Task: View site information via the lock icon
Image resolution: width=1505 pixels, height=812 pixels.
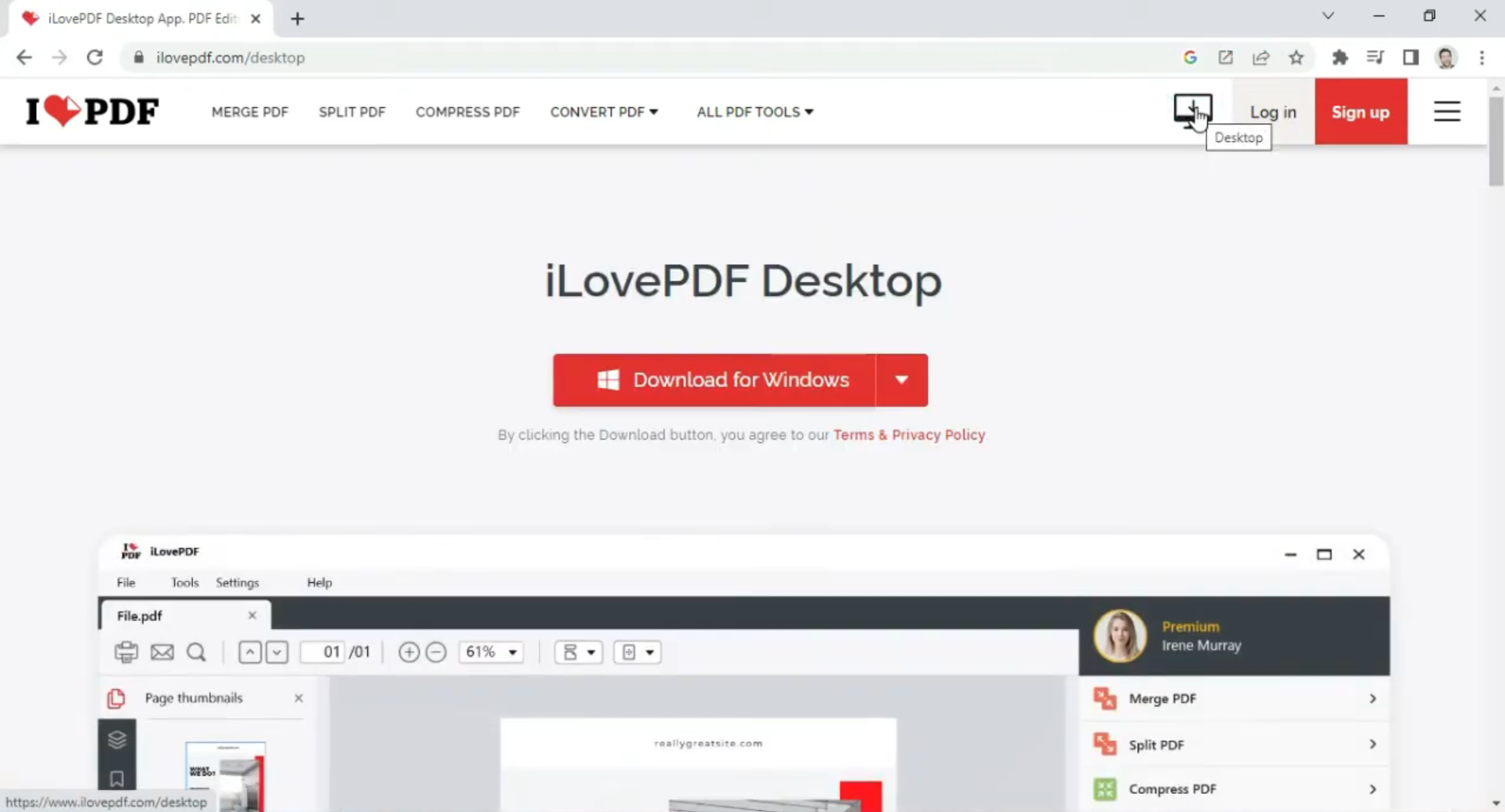Action: point(139,57)
